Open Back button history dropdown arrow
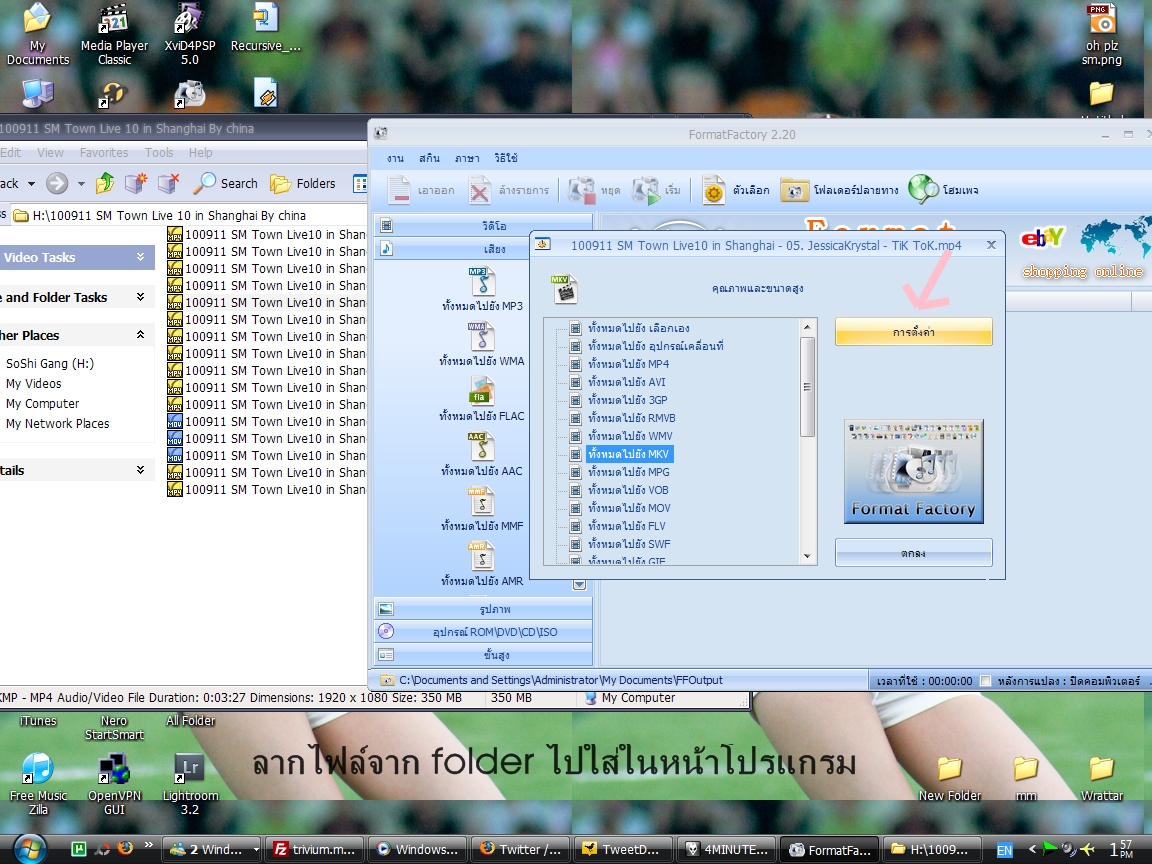The height and width of the screenshot is (864, 1152). tap(32, 184)
